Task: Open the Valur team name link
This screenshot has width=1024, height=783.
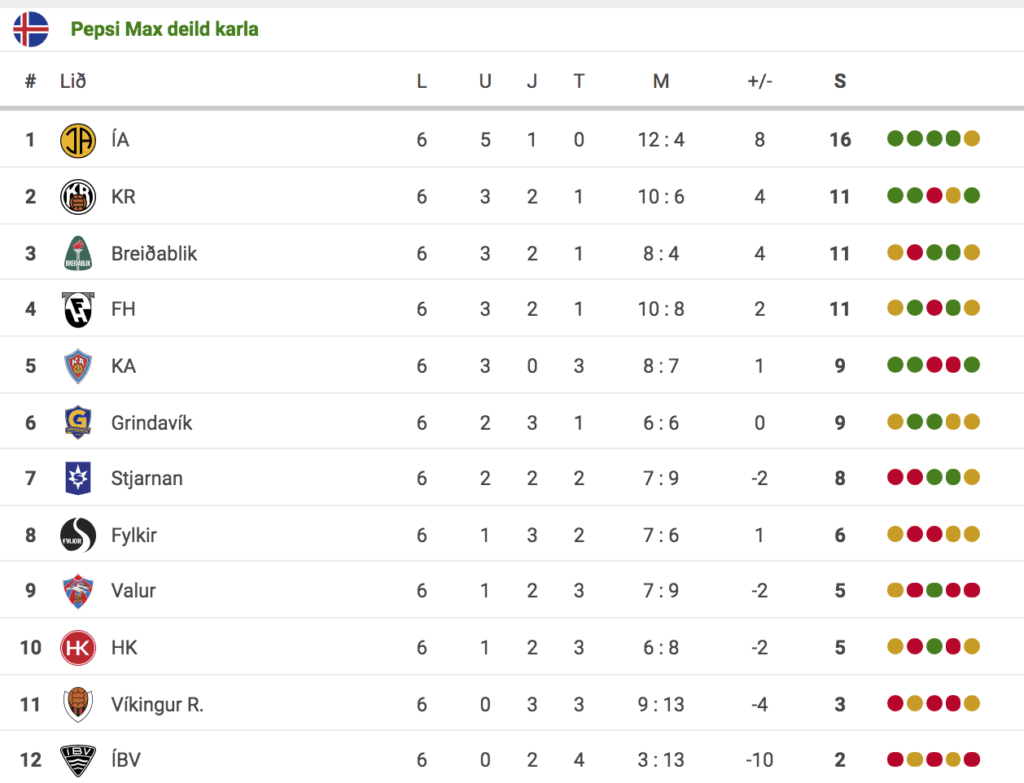Action: pyautogui.click(x=133, y=591)
